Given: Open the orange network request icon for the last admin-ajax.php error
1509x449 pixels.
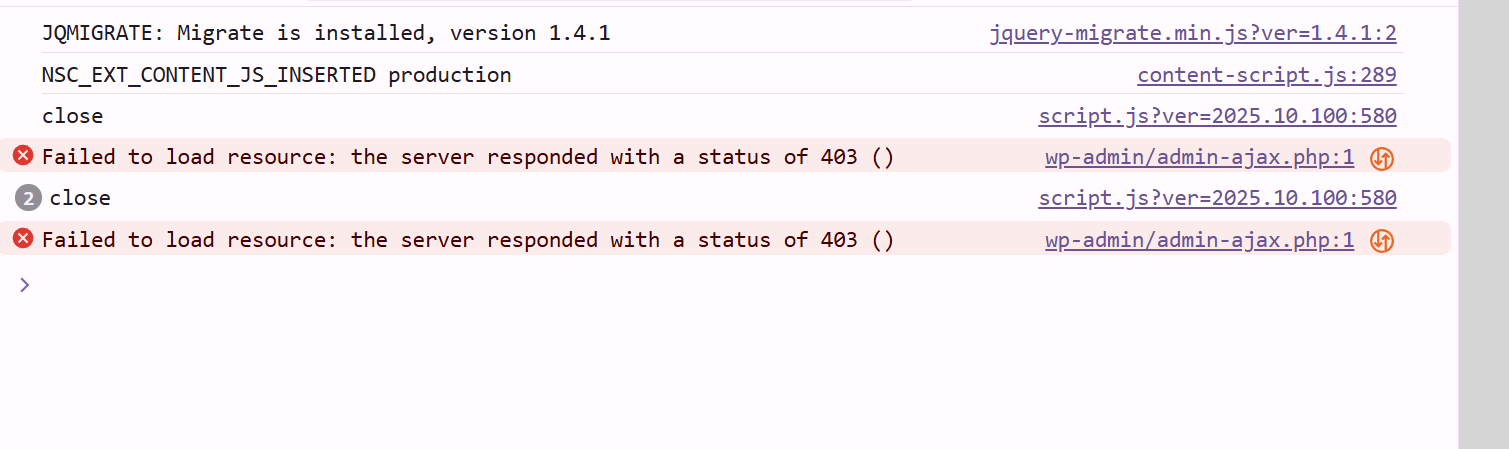Looking at the screenshot, I should 1381,240.
